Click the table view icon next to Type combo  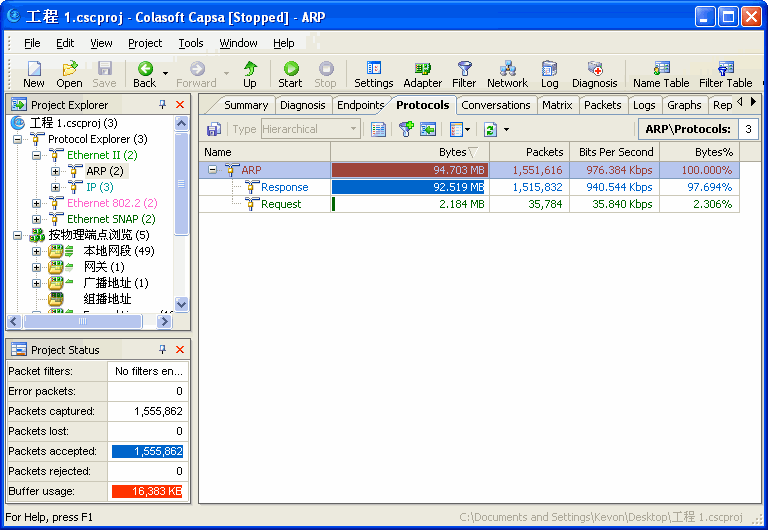pos(378,129)
